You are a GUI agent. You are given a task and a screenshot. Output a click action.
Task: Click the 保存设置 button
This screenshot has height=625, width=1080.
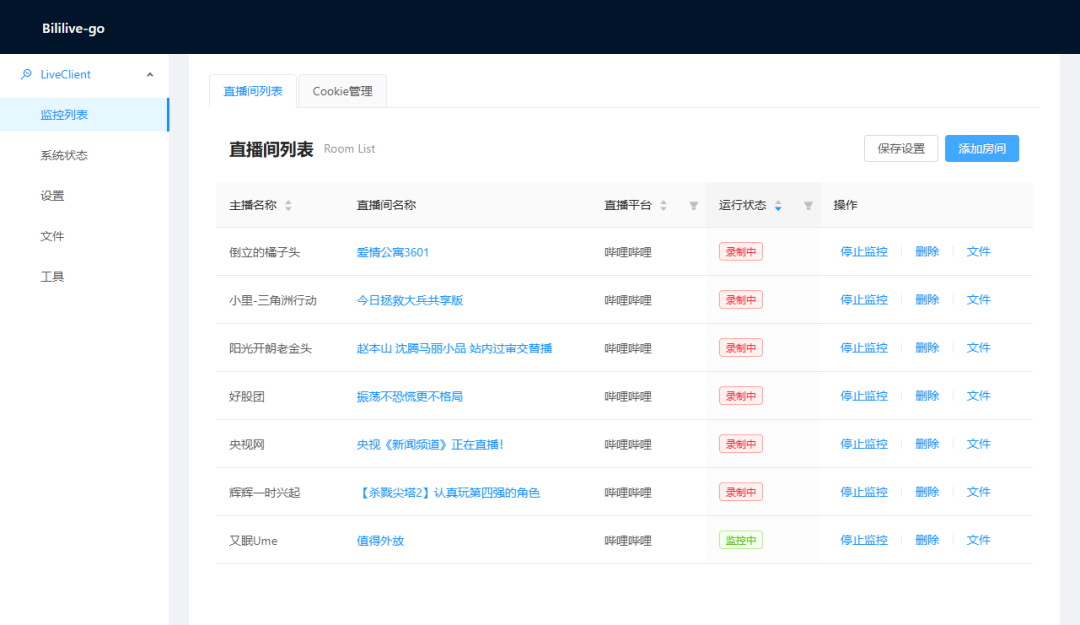pos(900,148)
